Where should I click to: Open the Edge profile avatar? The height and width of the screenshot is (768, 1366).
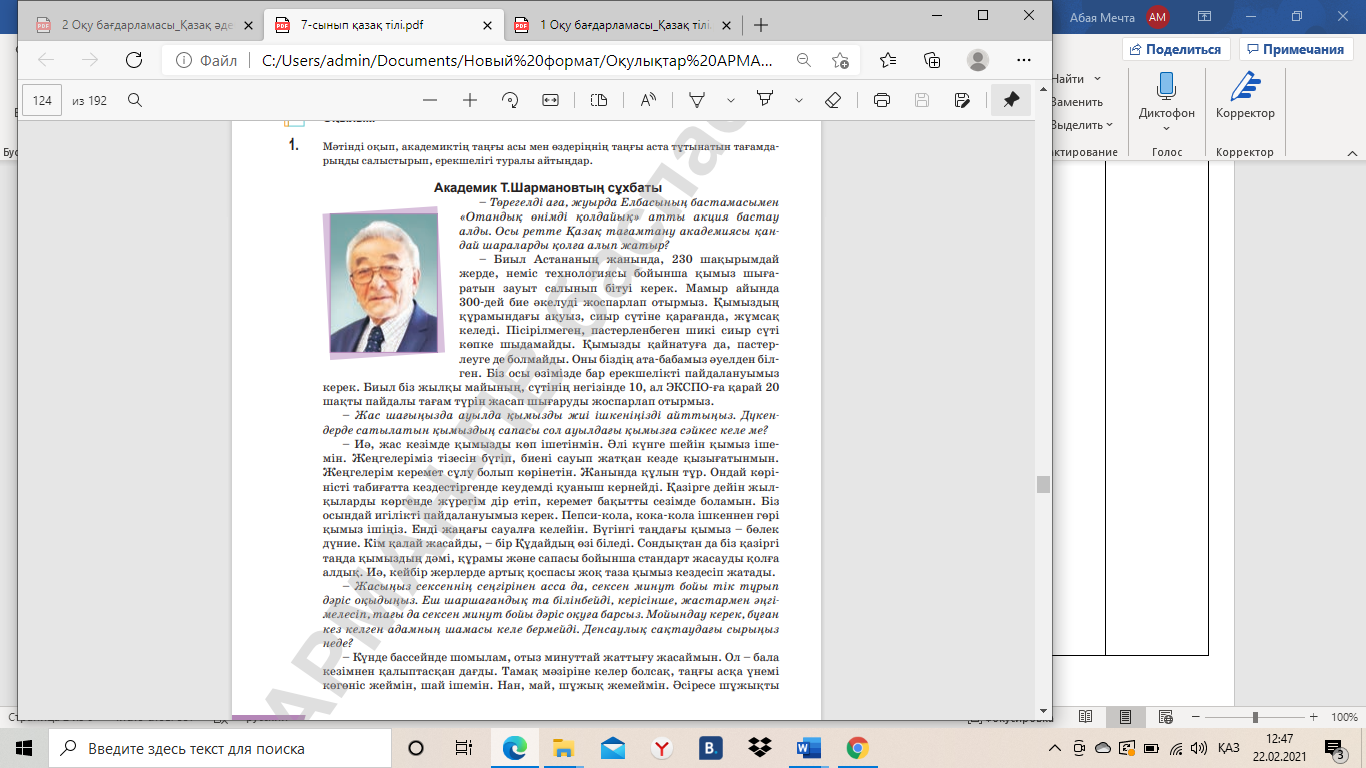978,60
